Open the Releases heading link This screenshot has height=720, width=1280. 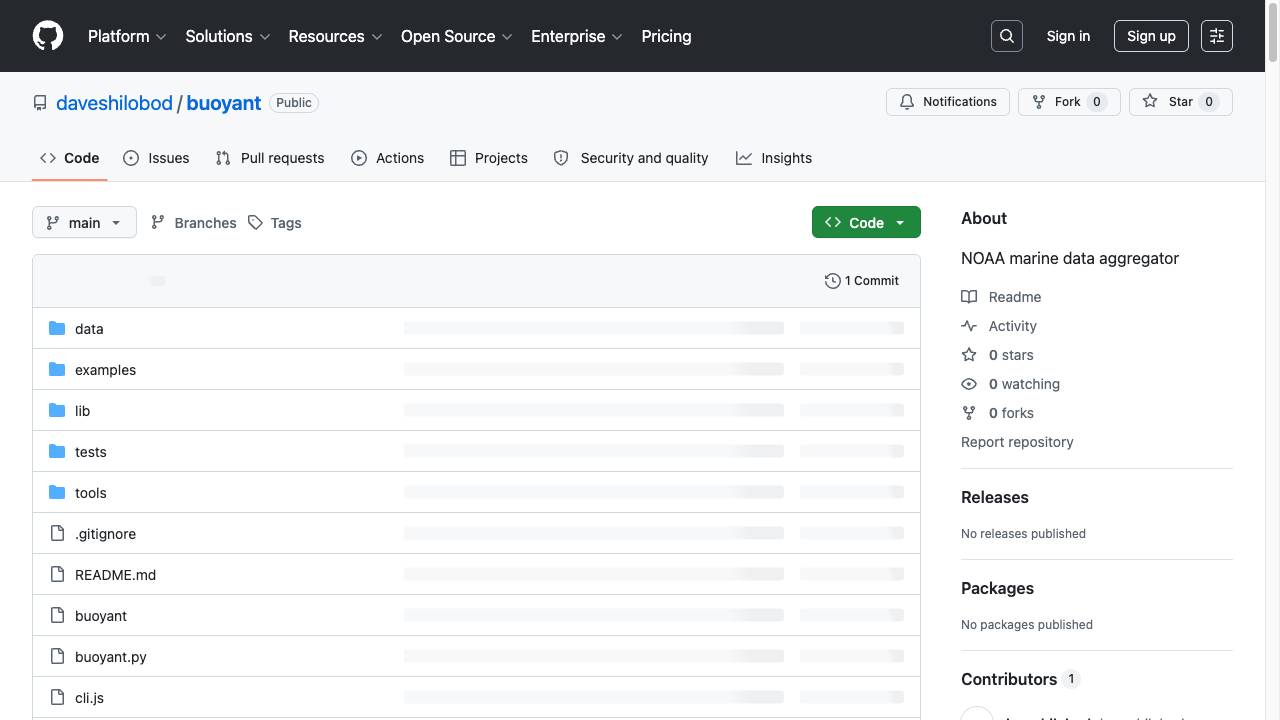[x=995, y=497]
